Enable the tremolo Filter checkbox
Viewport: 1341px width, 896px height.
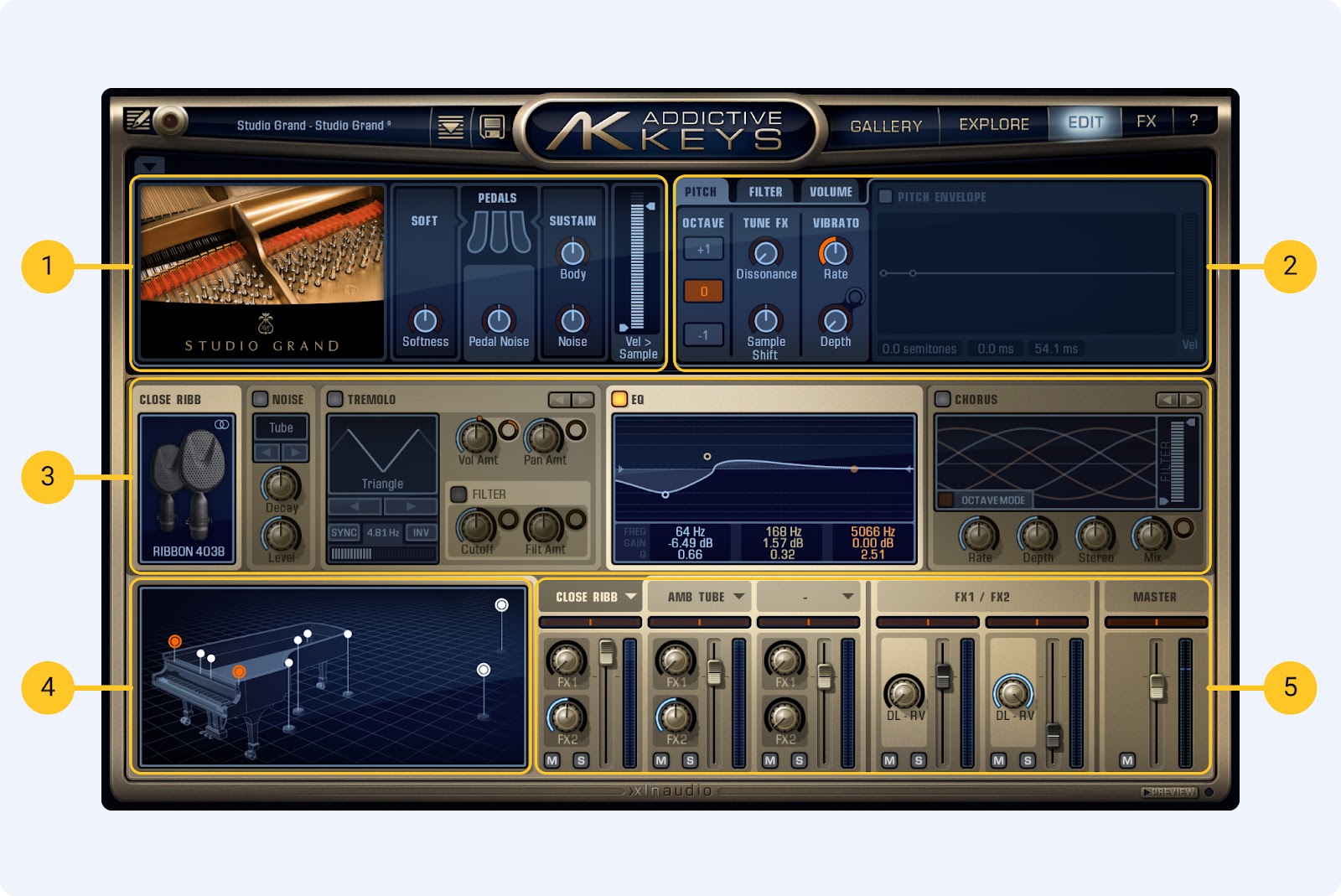(x=459, y=495)
